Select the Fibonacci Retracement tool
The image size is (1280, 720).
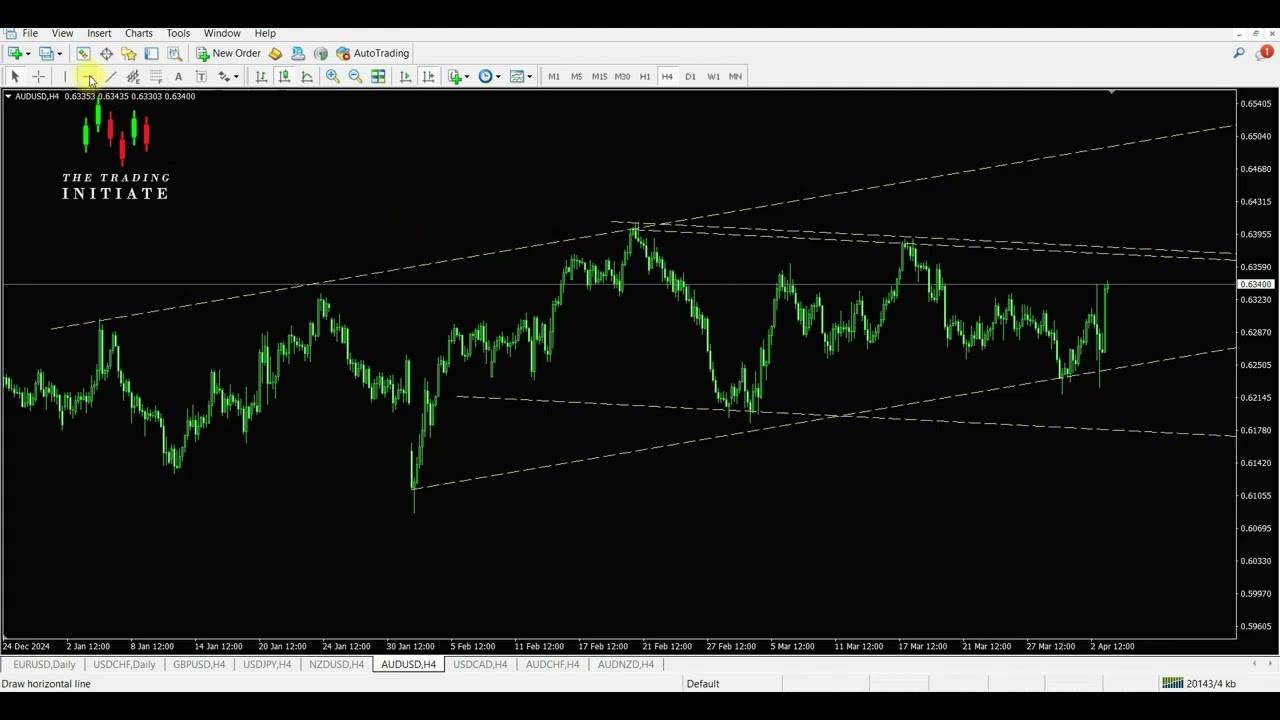155,77
